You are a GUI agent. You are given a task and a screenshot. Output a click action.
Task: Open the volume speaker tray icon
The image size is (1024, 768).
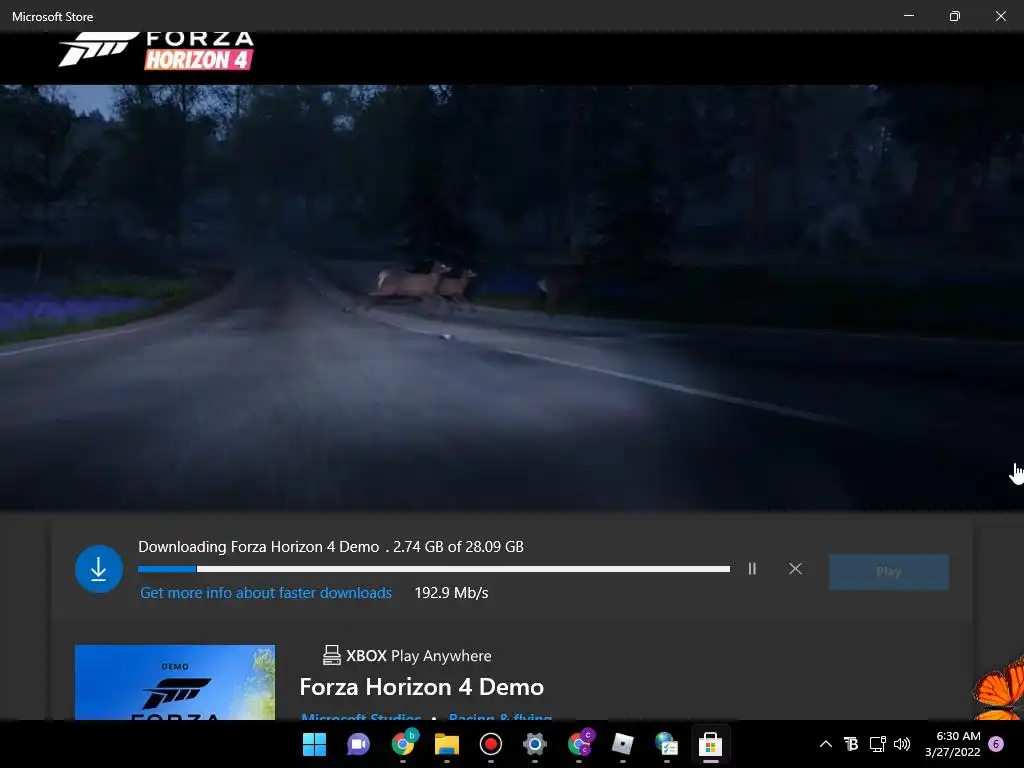(x=902, y=744)
